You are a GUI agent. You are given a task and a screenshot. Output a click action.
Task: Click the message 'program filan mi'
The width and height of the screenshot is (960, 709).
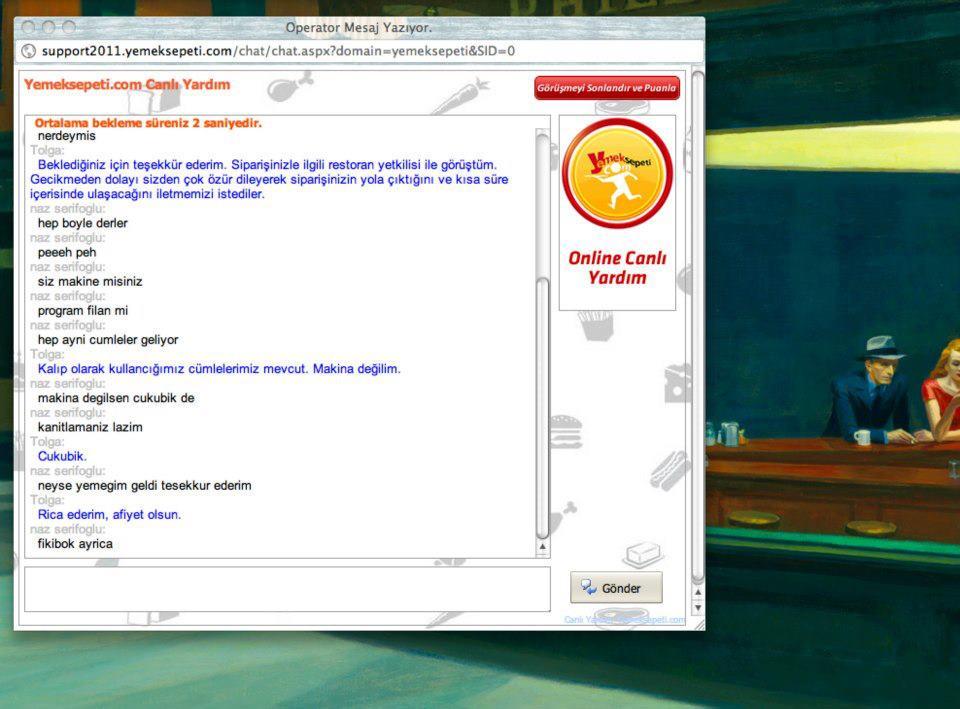pyautogui.click(x=83, y=311)
